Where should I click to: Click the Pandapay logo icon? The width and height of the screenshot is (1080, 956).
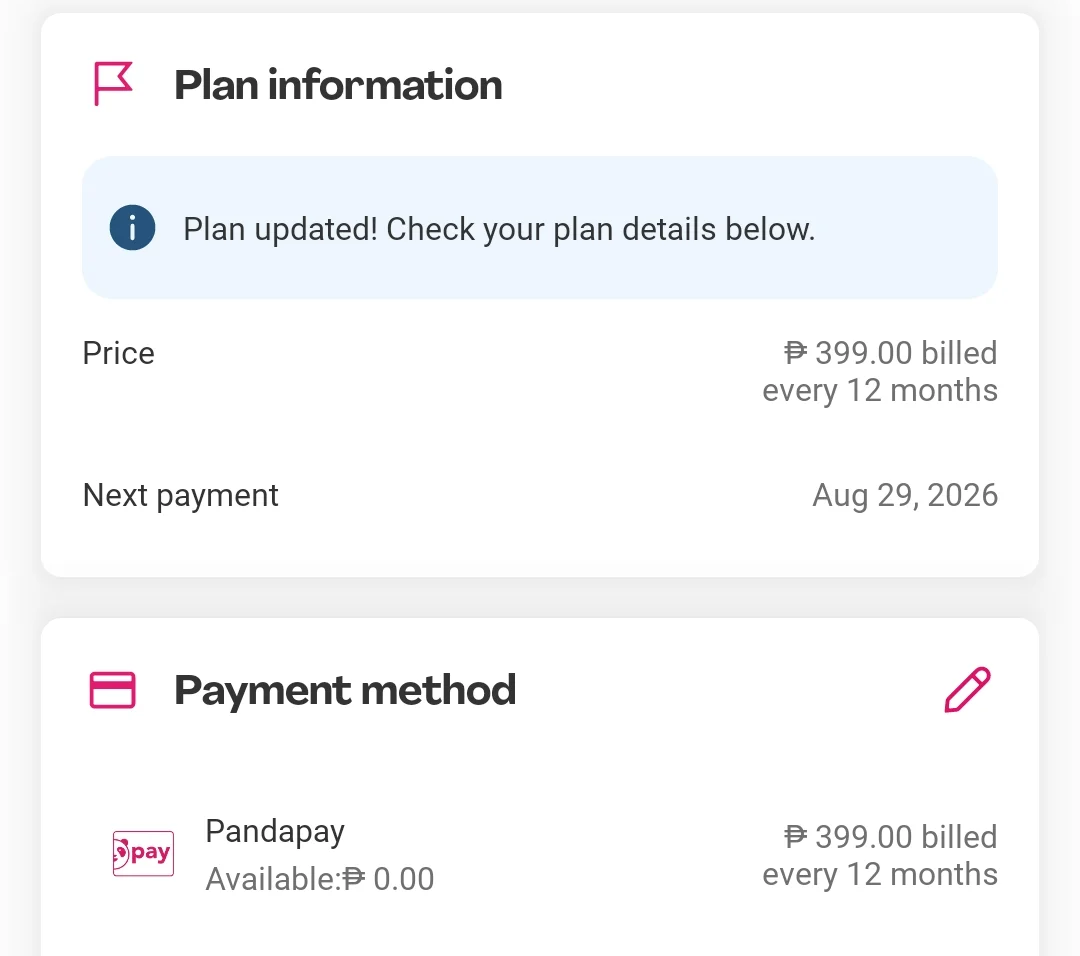coord(143,853)
